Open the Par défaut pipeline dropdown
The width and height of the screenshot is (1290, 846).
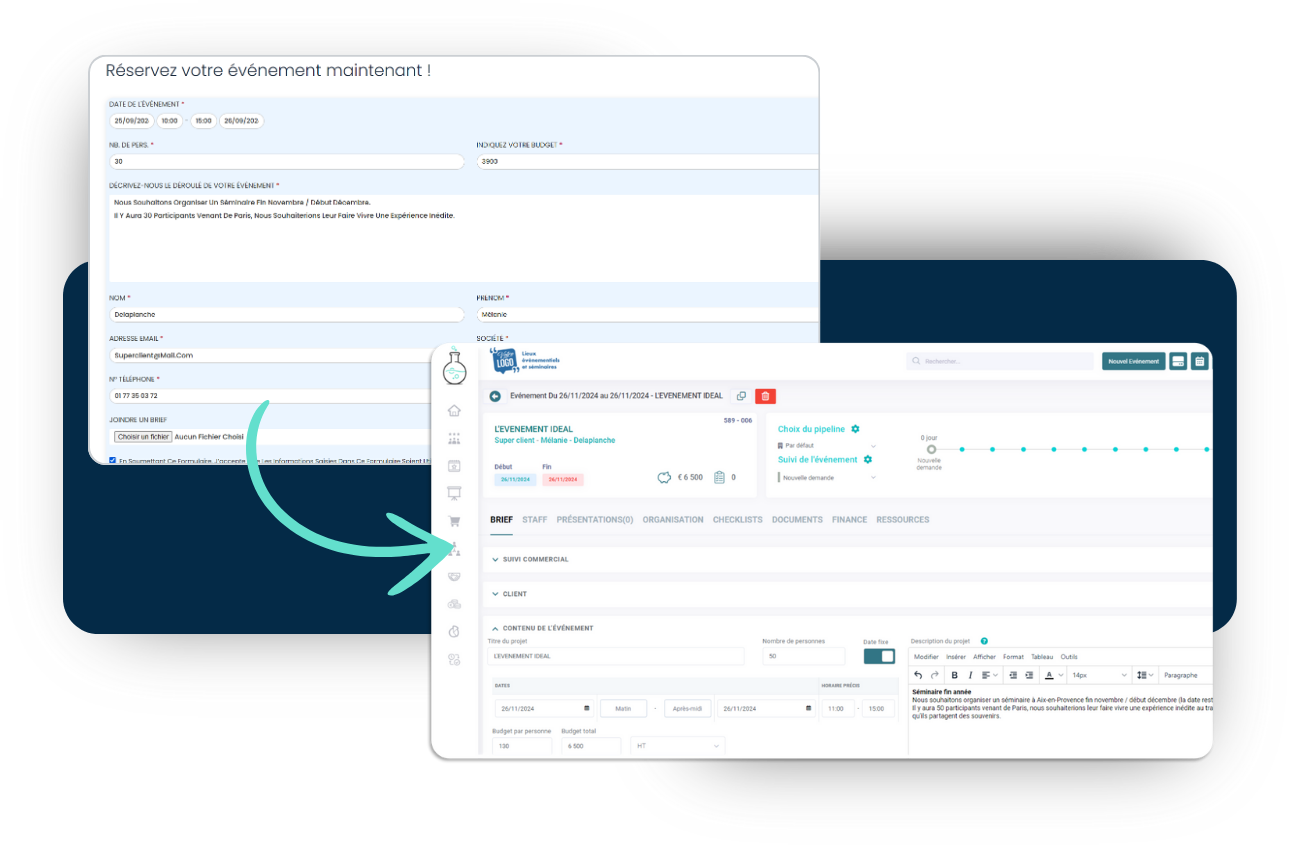point(827,445)
